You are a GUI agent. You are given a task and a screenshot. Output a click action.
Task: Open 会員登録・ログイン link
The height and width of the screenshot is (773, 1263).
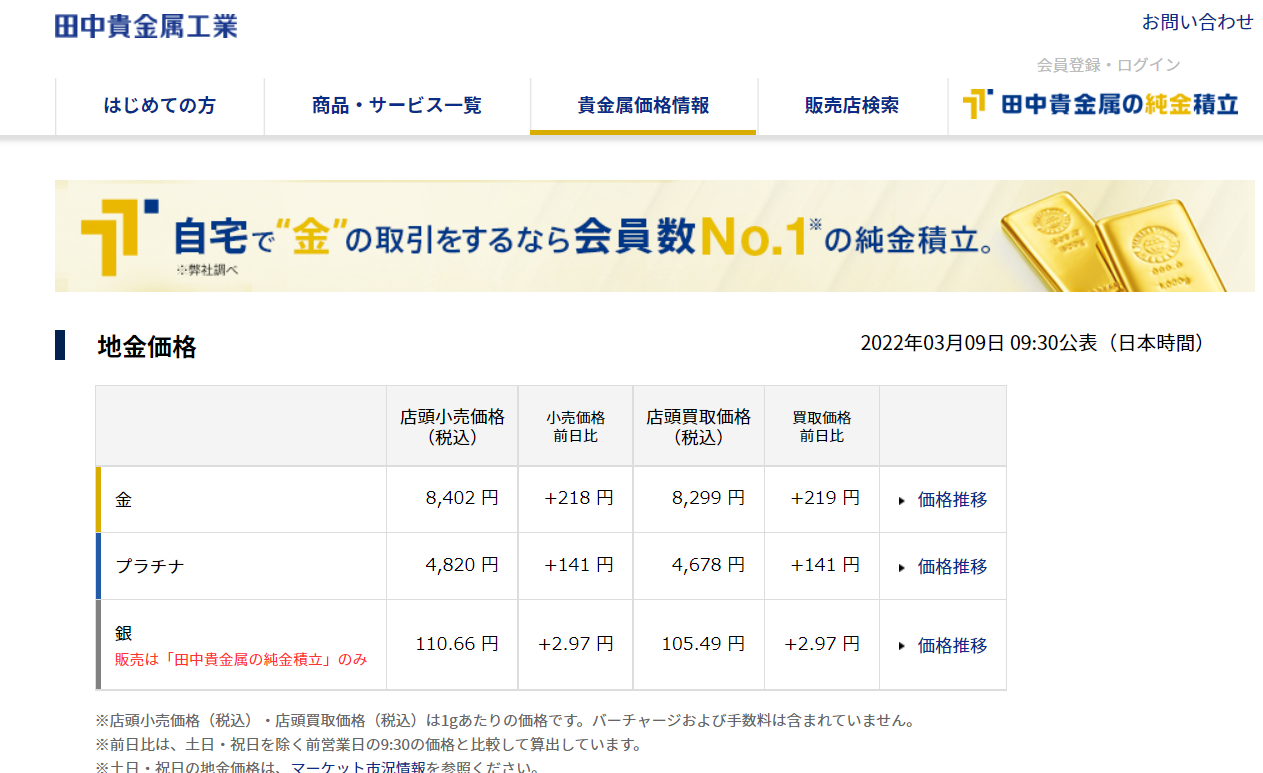(x=1108, y=65)
